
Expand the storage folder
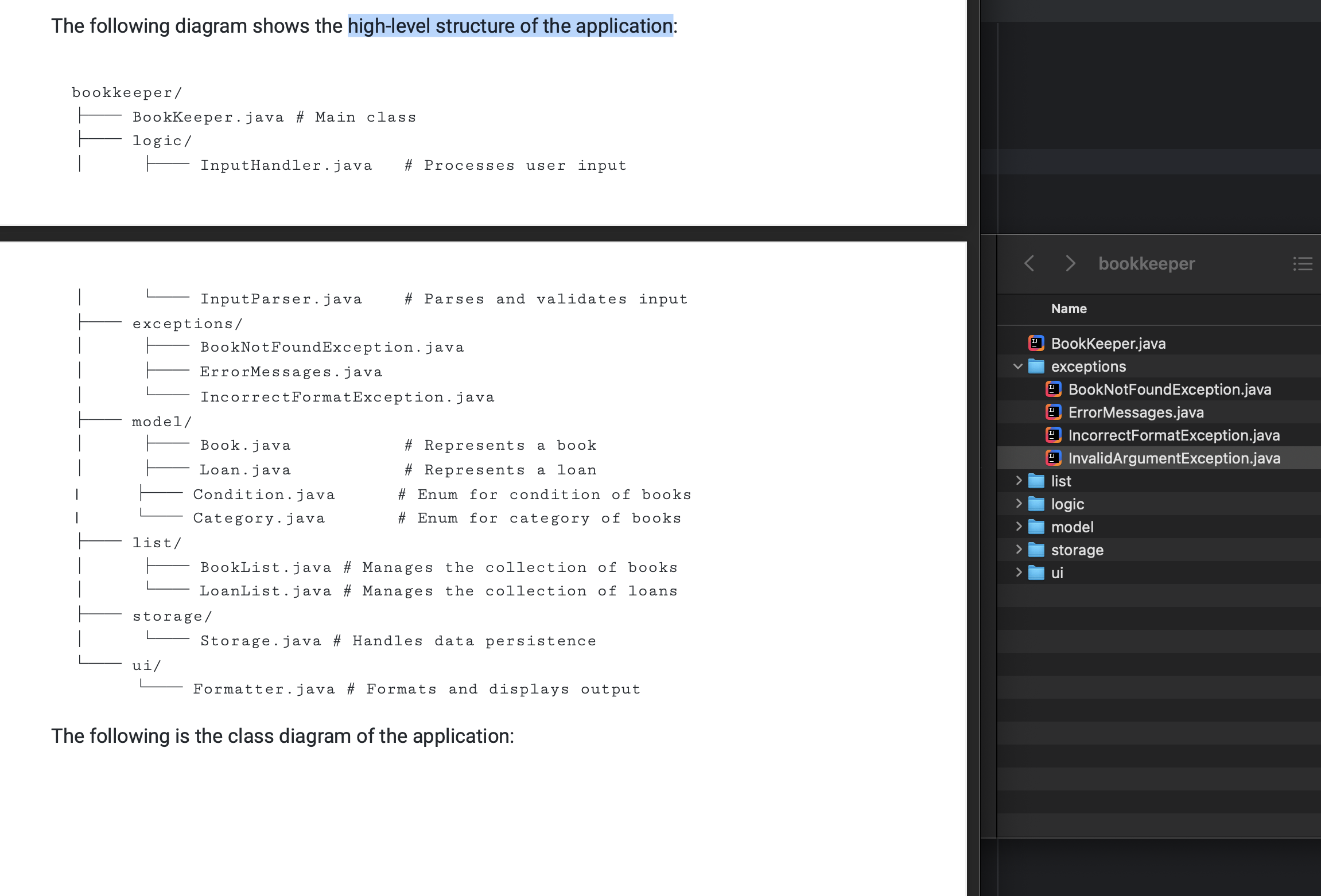point(1019,550)
